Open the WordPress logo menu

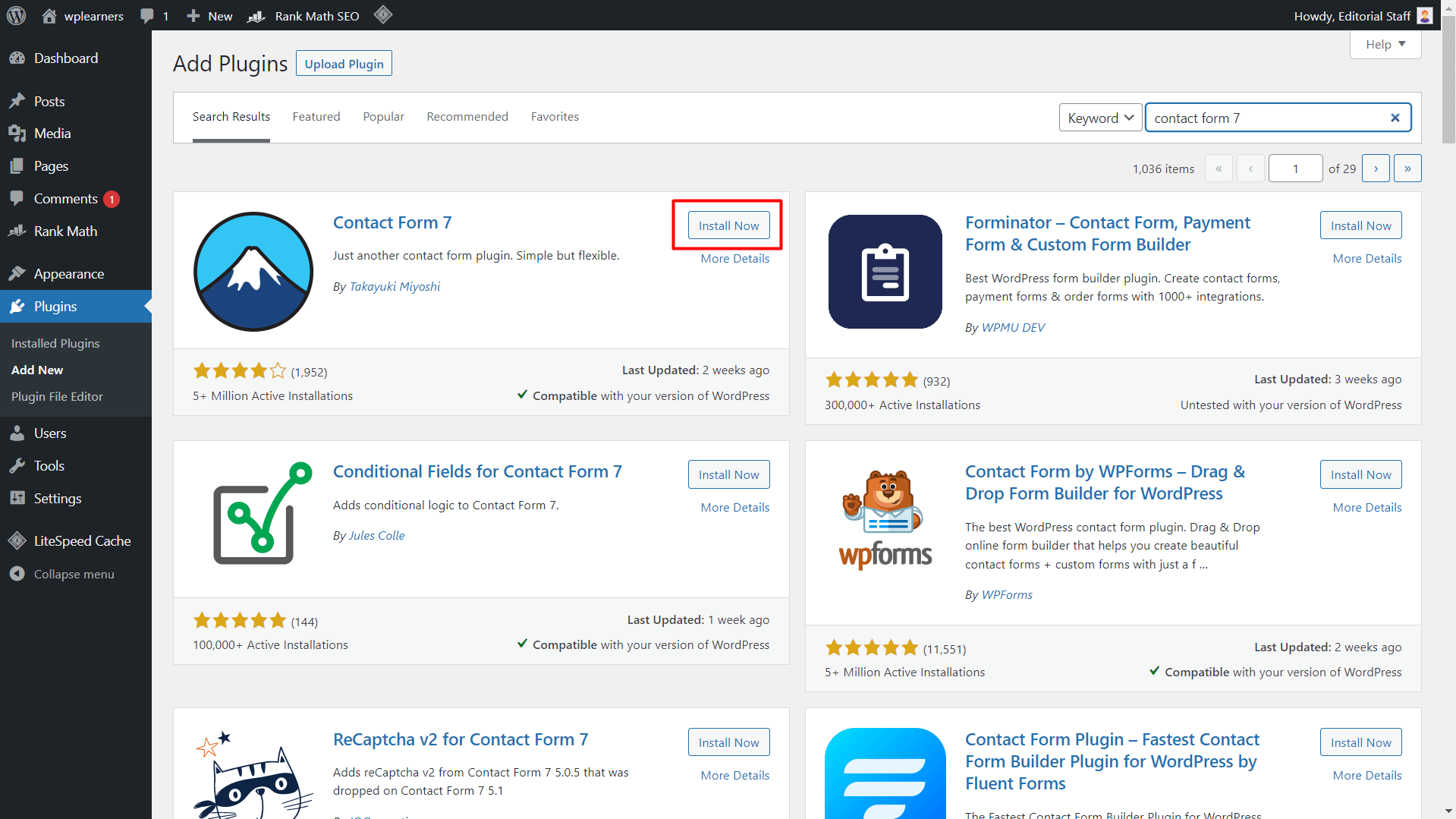tap(17, 15)
